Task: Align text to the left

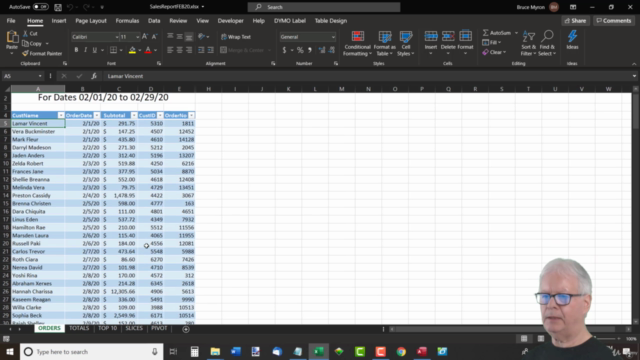Action: click(x=170, y=50)
